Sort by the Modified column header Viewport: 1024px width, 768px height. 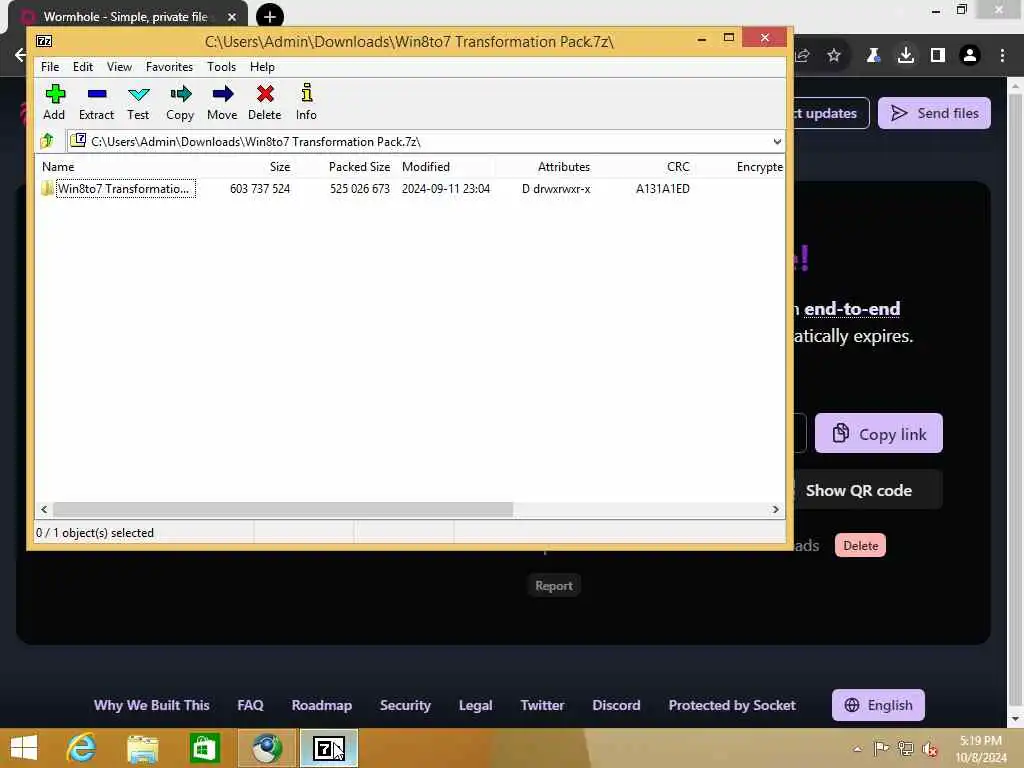tap(426, 167)
